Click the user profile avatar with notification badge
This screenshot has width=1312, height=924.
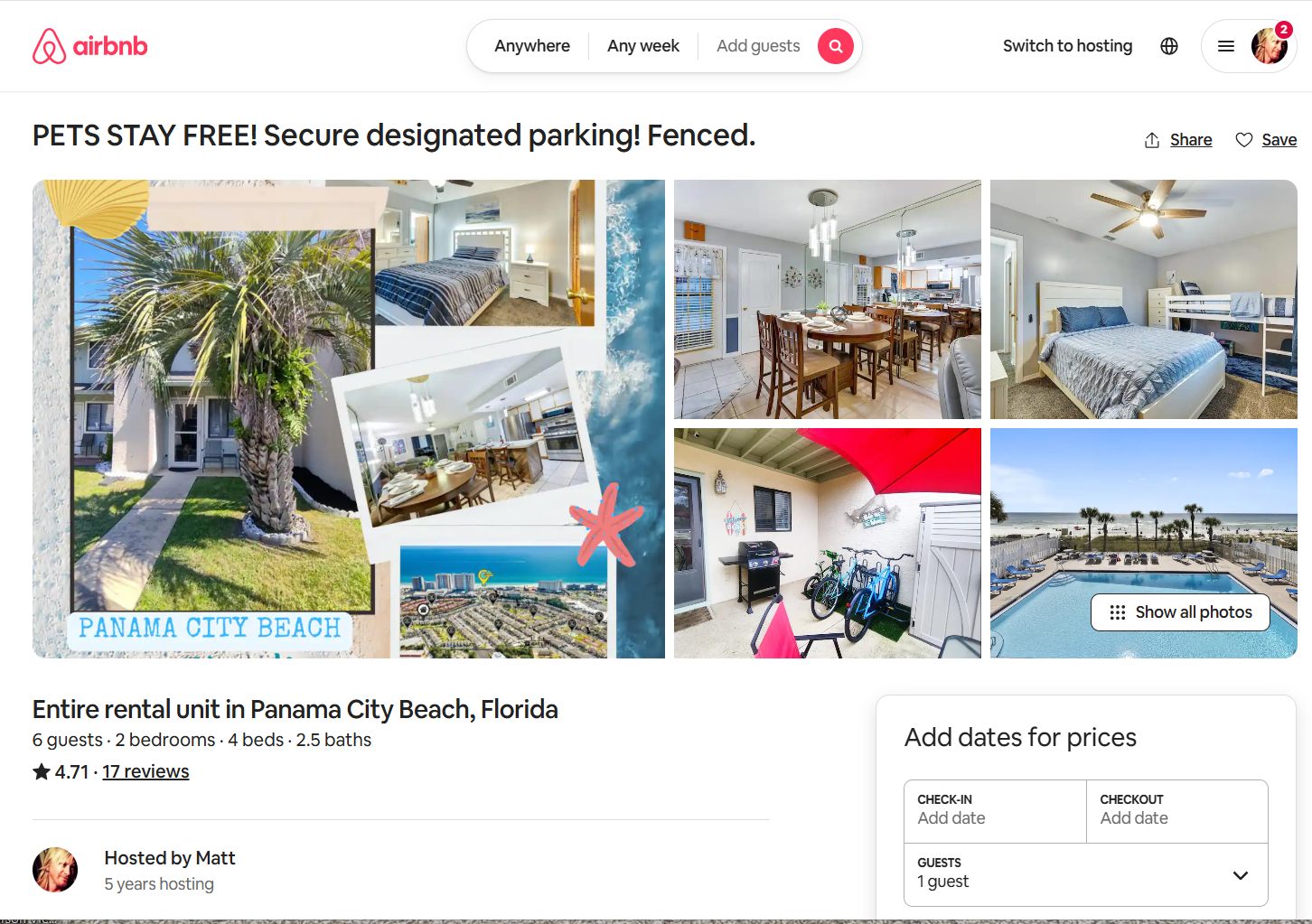[x=1270, y=46]
